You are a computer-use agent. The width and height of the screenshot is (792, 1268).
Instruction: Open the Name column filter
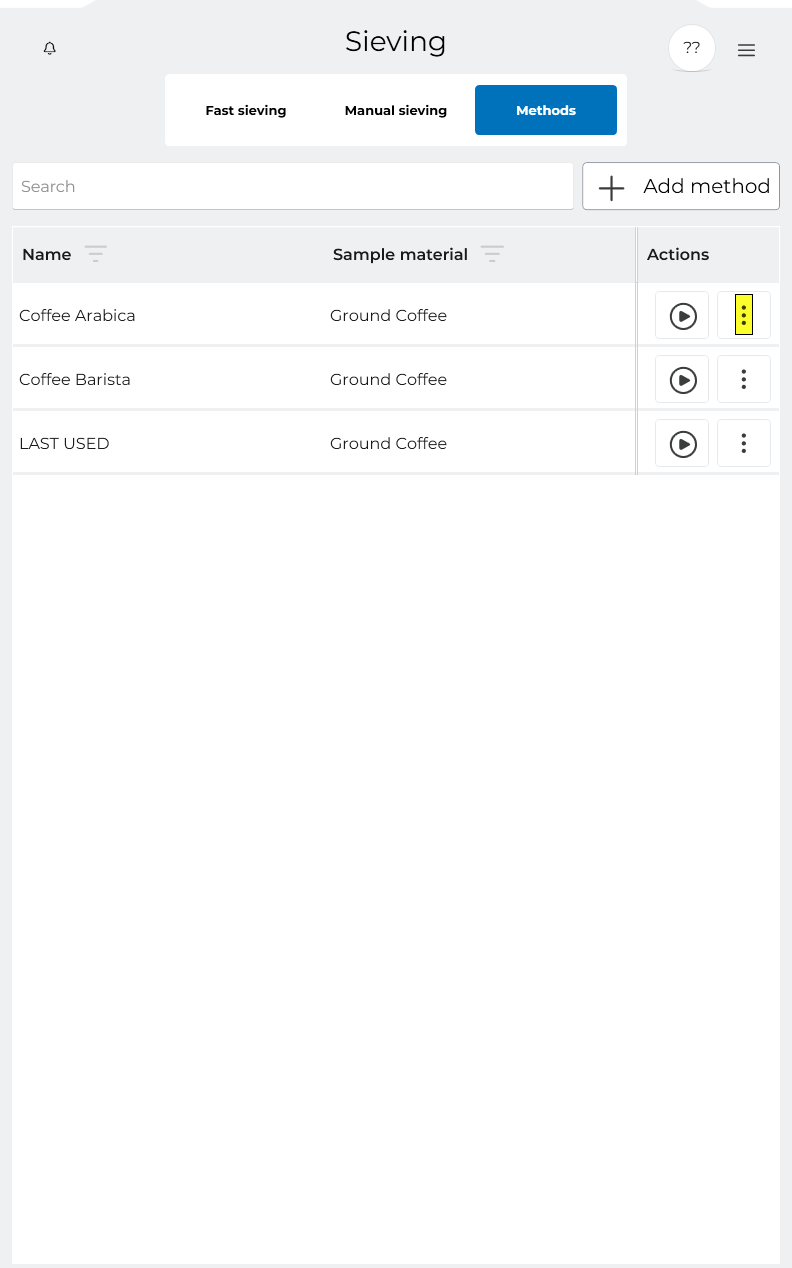[96, 254]
